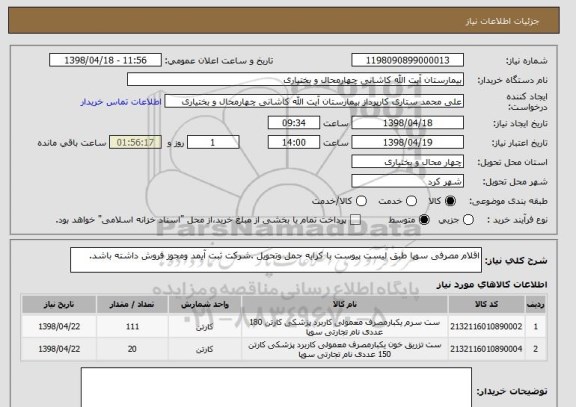The image size is (576, 407).
Task: Select the خدمت radio button
Action: (411, 201)
